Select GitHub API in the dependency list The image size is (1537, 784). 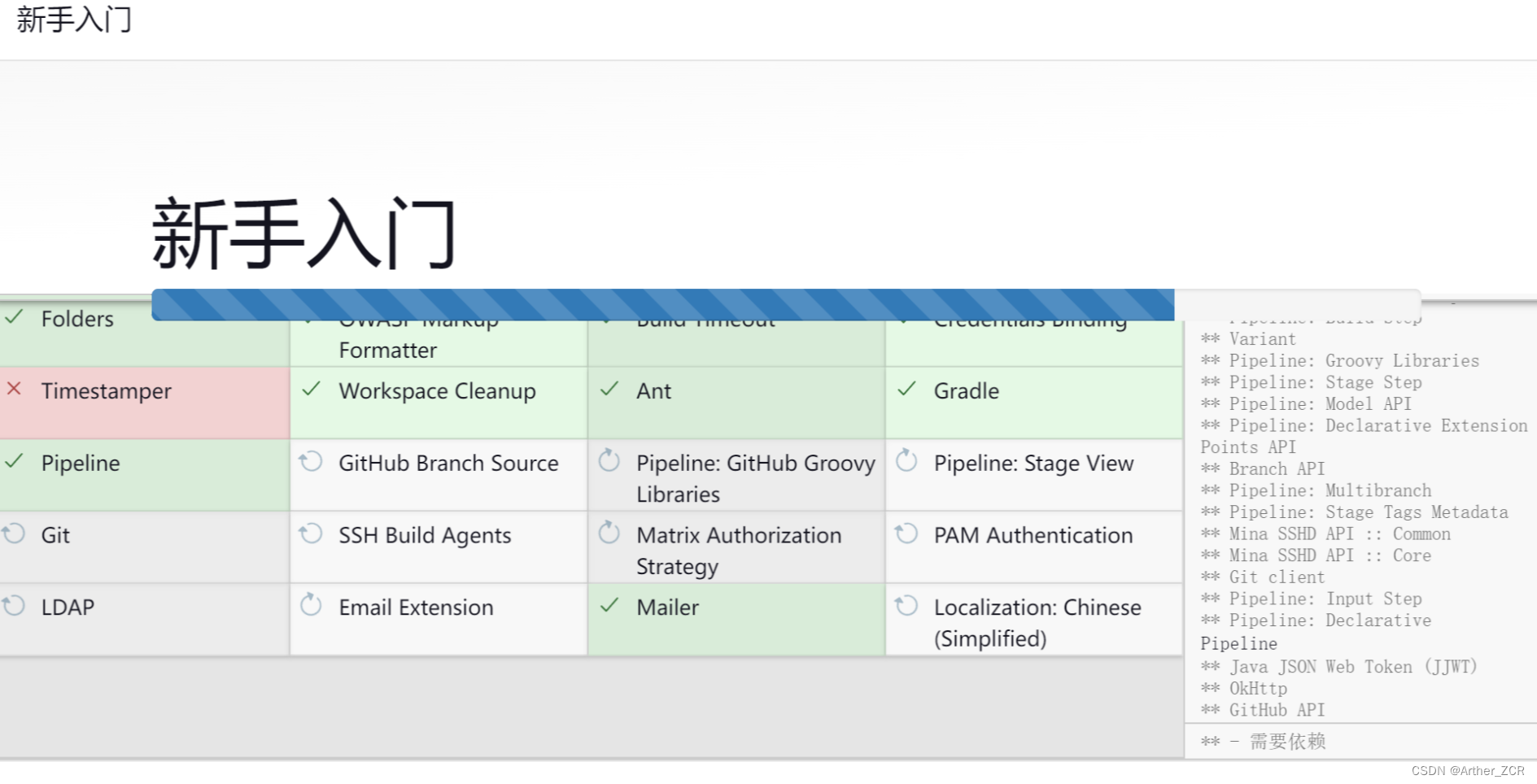pyautogui.click(x=1276, y=709)
